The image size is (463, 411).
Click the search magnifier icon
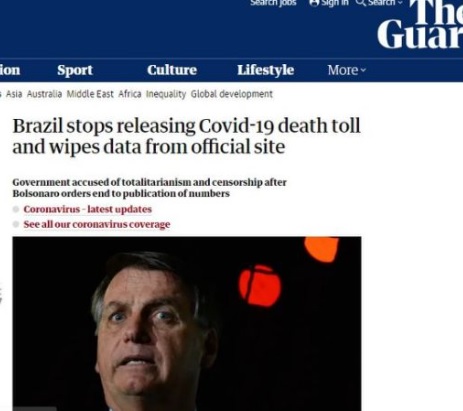pos(360,3)
